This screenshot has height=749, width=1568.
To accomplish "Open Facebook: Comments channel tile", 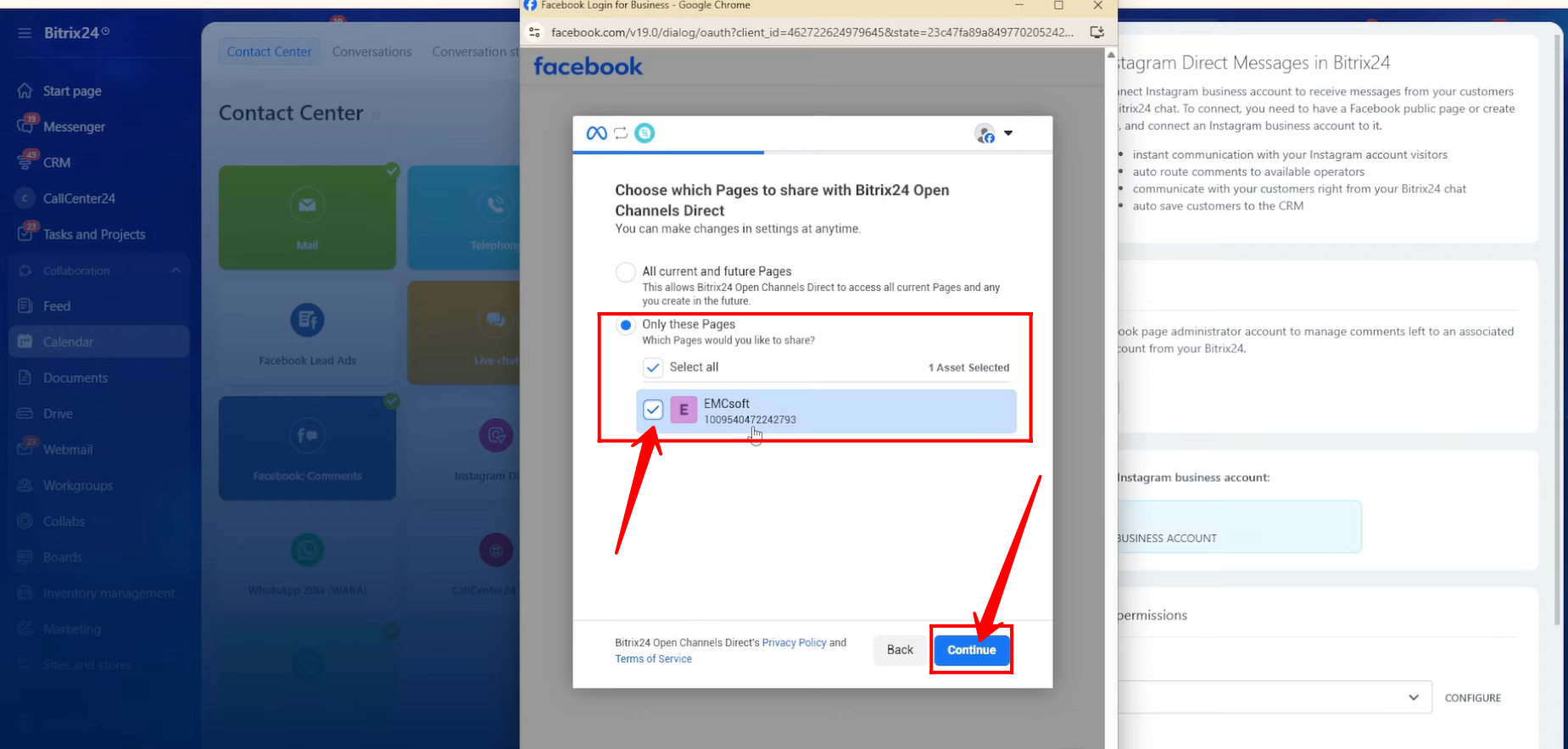I will (x=307, y=448).
